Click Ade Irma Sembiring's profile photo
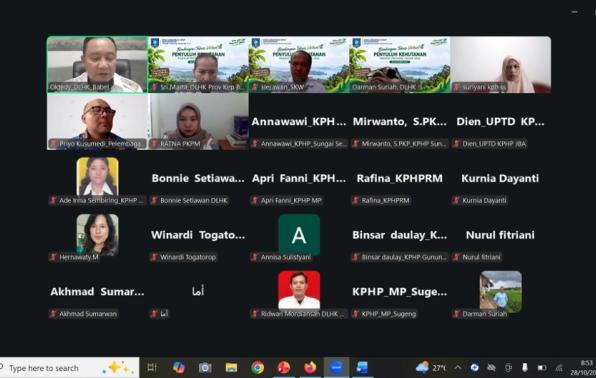Viewport: 596px width, 378px height. (97, 176)
